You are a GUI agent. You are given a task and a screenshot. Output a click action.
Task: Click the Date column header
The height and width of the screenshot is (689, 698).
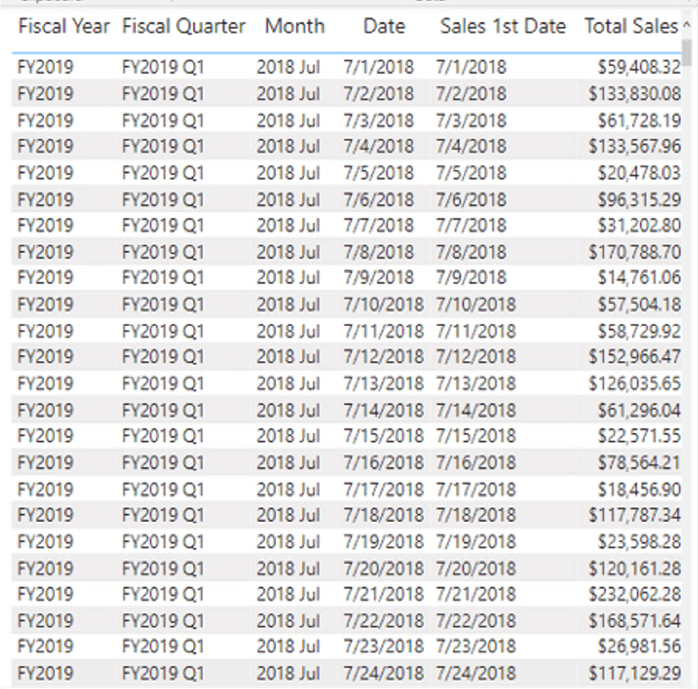[384, 27]
